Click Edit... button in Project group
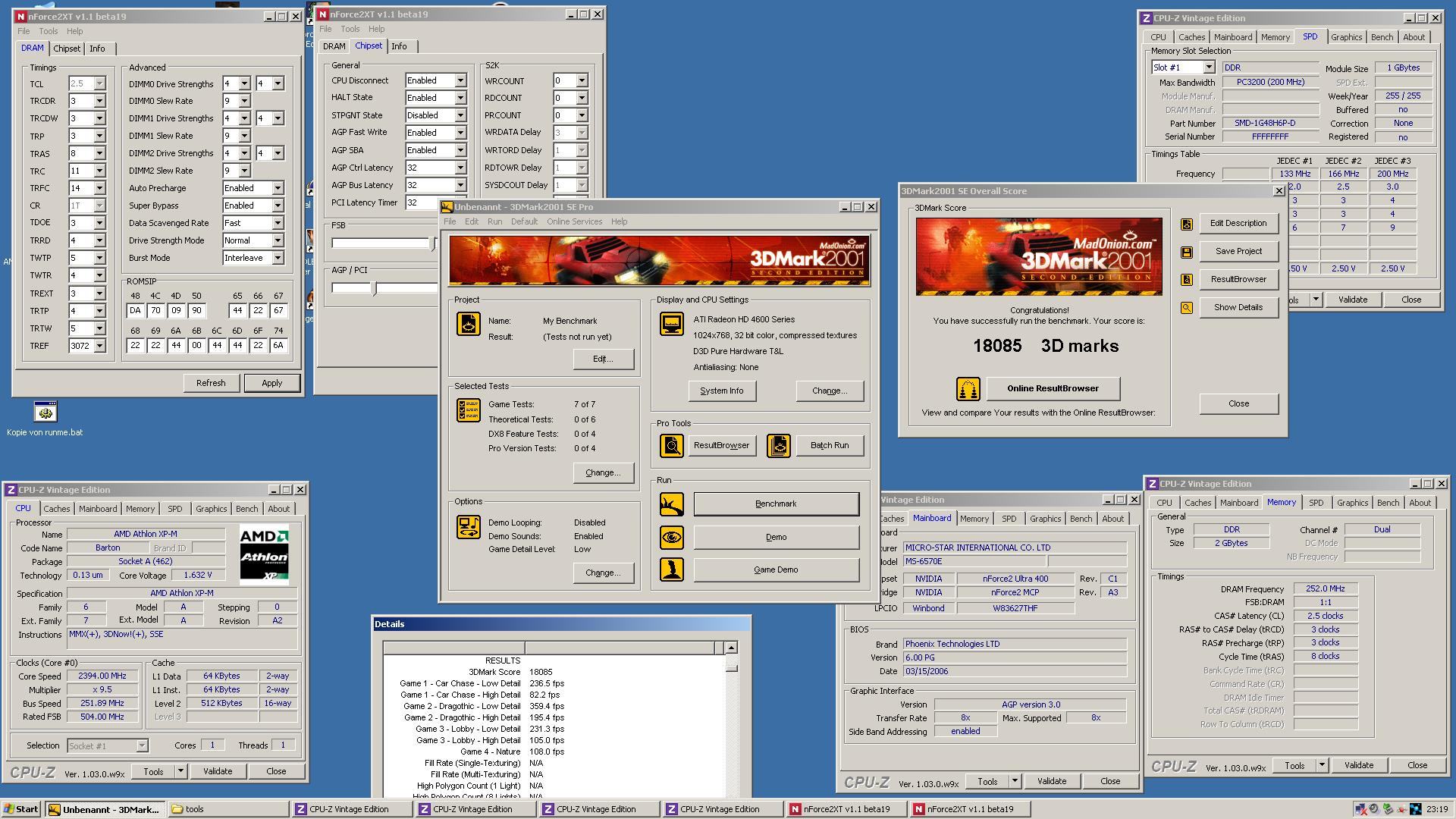This screenshot has width=1456, height=819. pos(603,359)
